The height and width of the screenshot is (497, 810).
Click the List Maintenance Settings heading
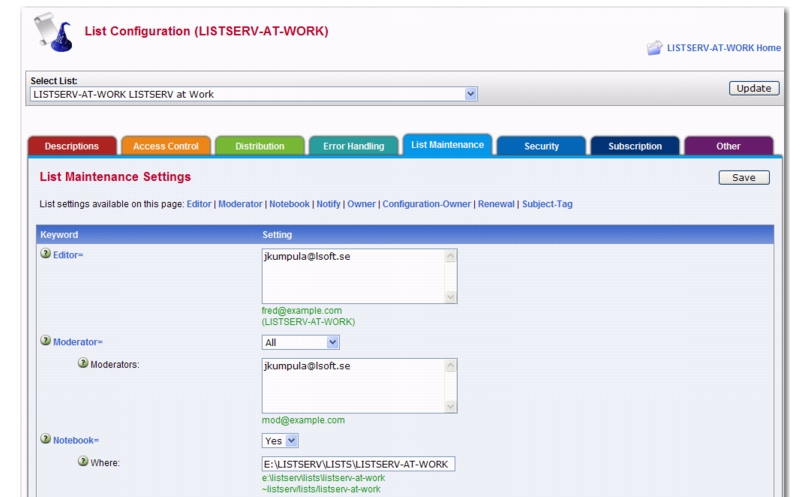pyautogui.click(x=115, y=177)
